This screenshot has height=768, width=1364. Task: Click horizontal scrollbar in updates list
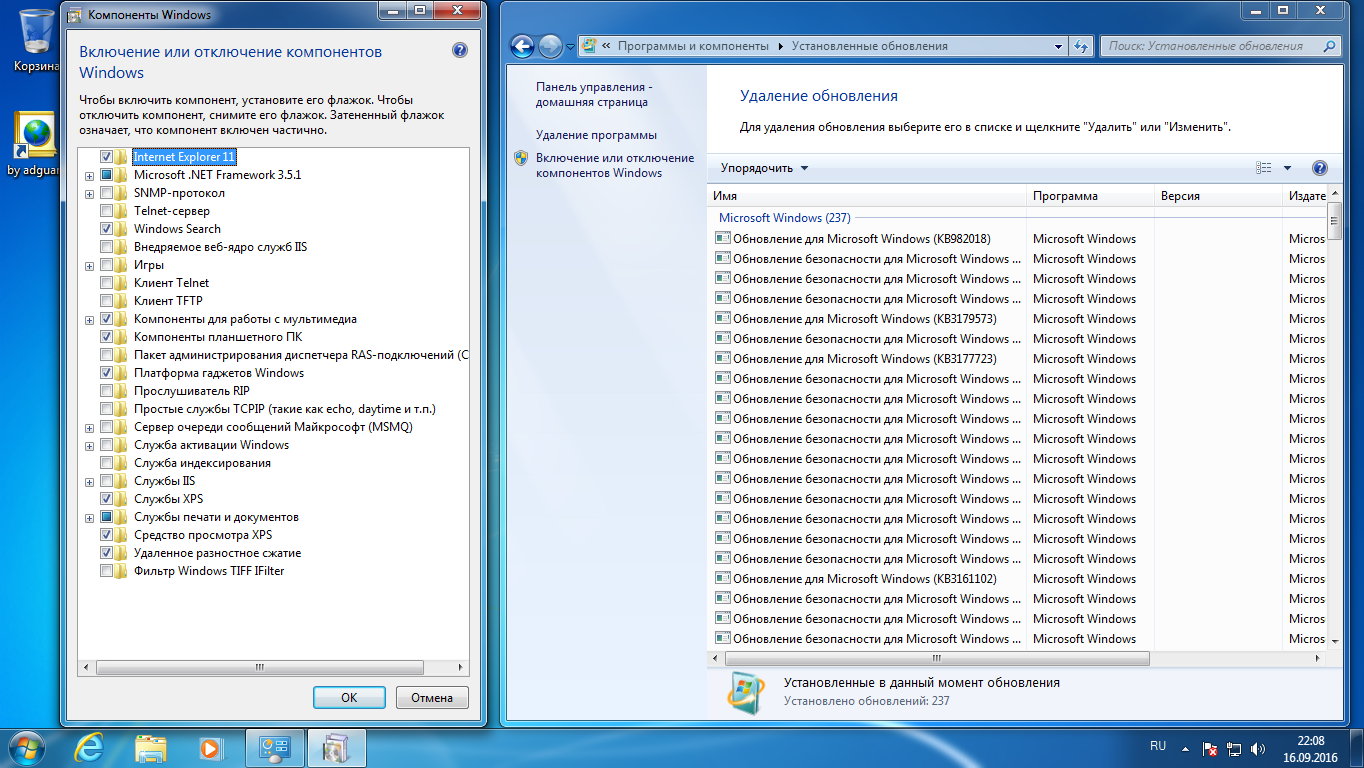point(939,658)
